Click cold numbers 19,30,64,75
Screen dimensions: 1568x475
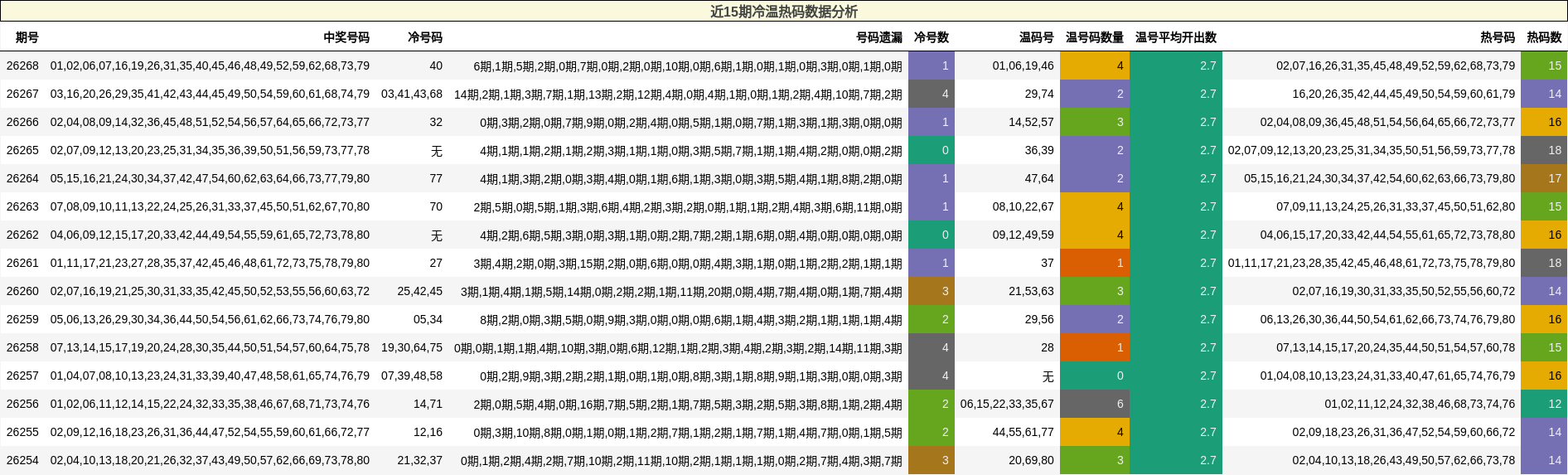tap(412, 347)
